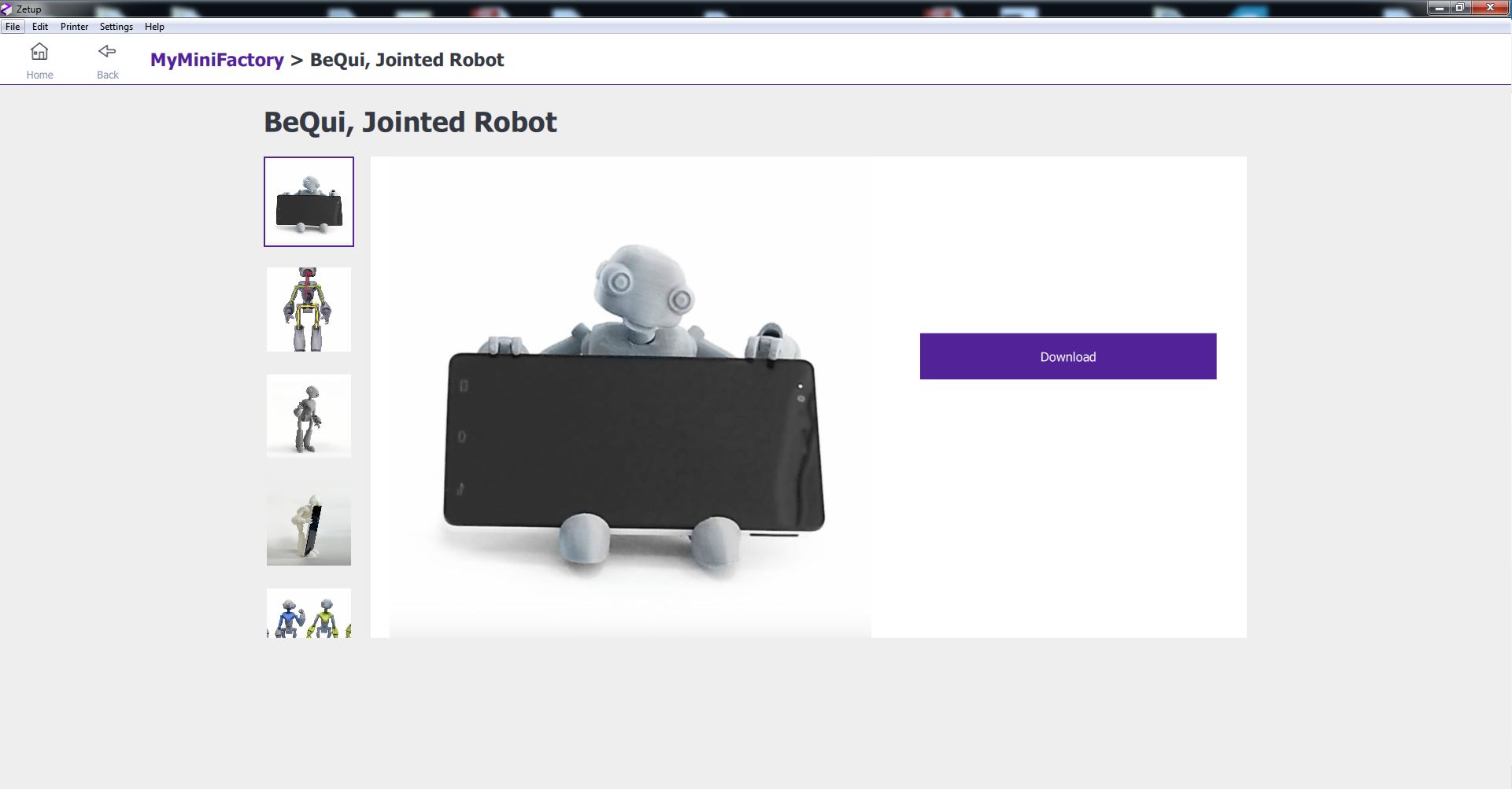This screenshot has height=789, width=1512.
Task: Restore down the Zetup window
Action: (1459, 9)
